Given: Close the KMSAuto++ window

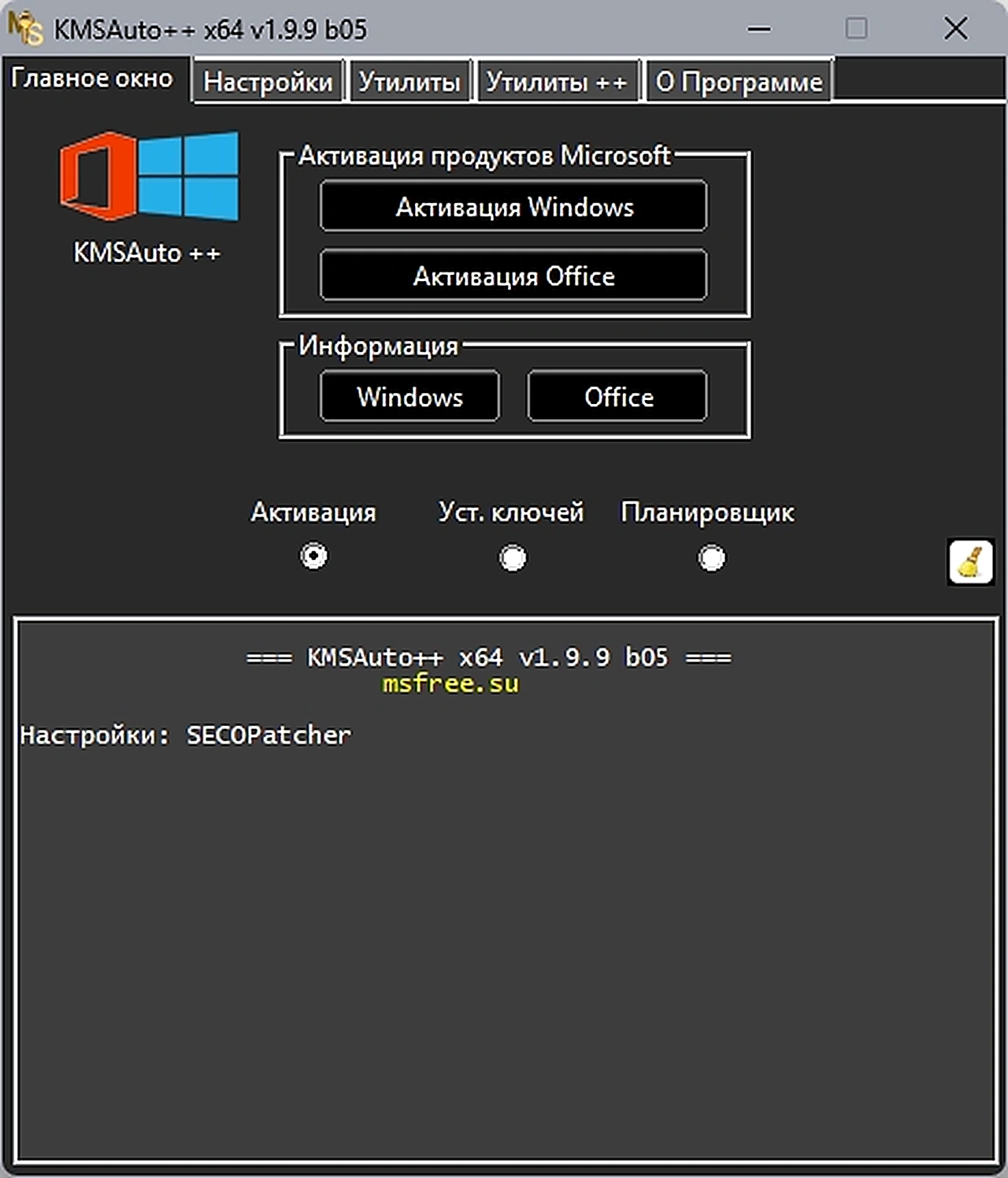Looking at the screenshot, I should [956, 29].
